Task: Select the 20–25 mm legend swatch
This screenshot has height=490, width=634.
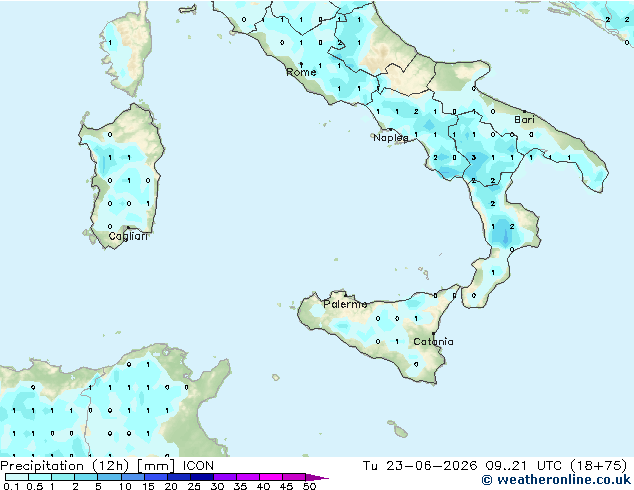Action: click(179, 477)
